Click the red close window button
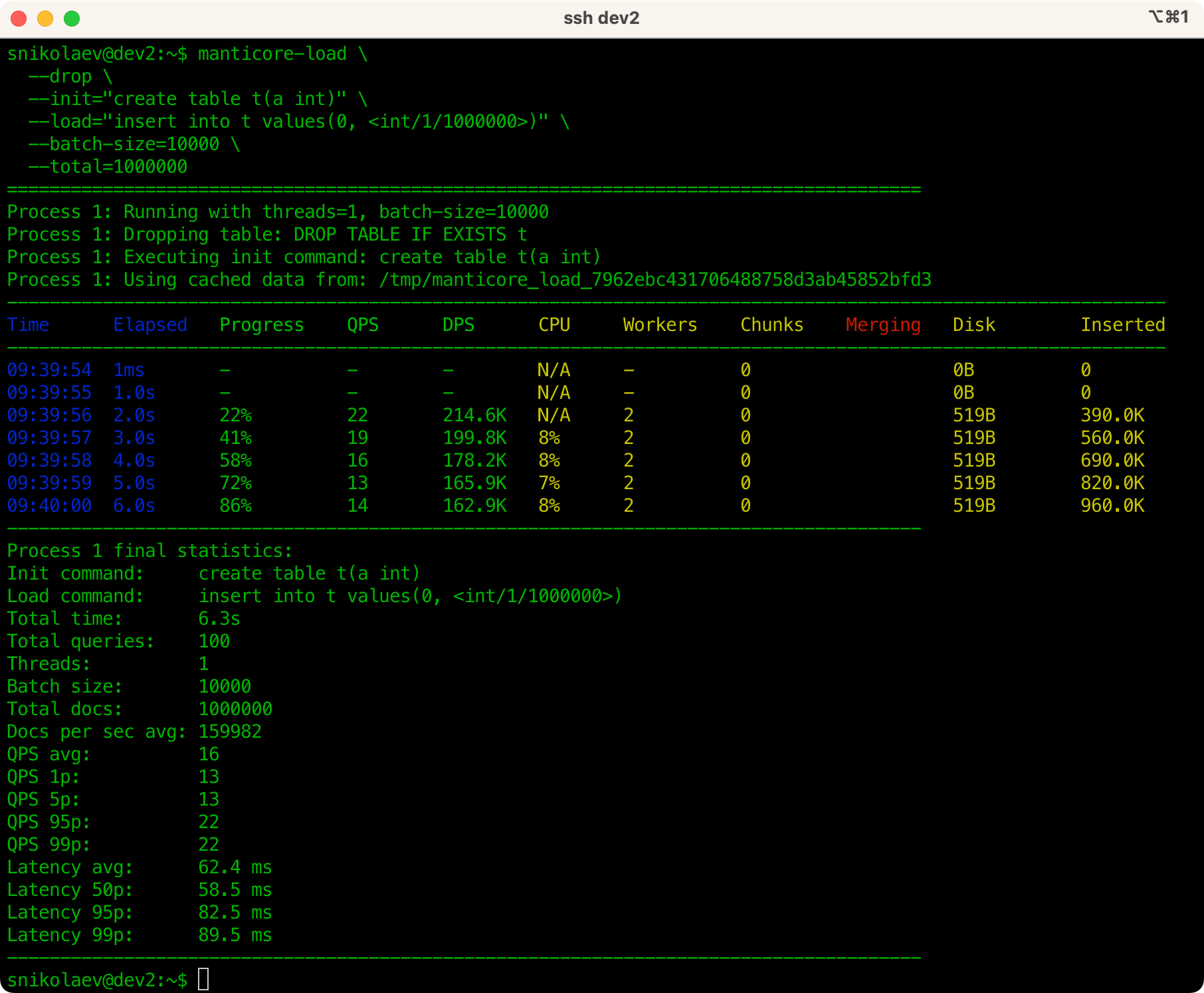 (19, 19)
